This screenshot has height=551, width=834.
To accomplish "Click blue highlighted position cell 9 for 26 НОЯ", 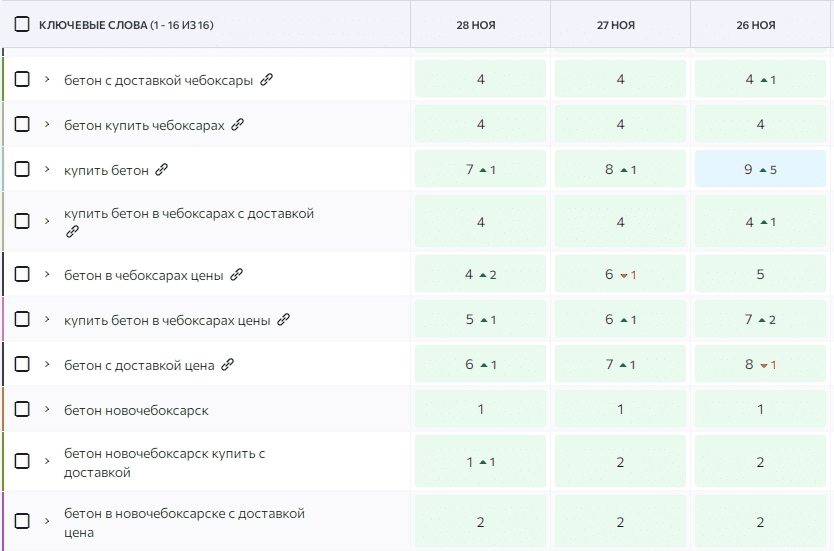I will 760,169.
